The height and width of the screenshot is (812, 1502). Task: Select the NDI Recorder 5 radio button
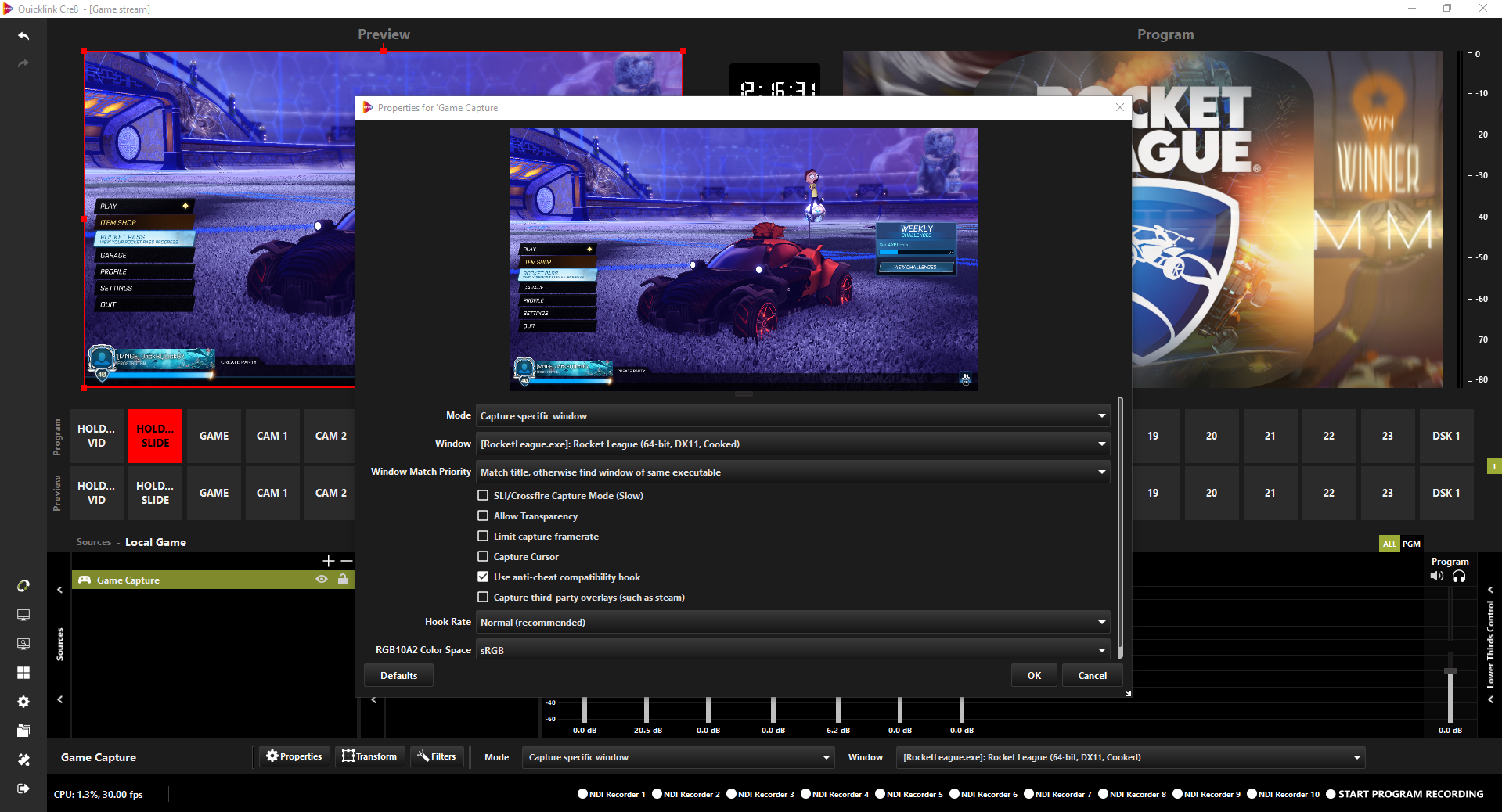click(x=880, y=794)
